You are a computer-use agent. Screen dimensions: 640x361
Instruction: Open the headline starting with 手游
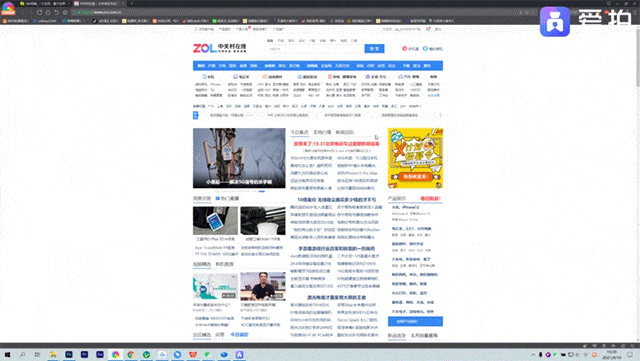336,248
